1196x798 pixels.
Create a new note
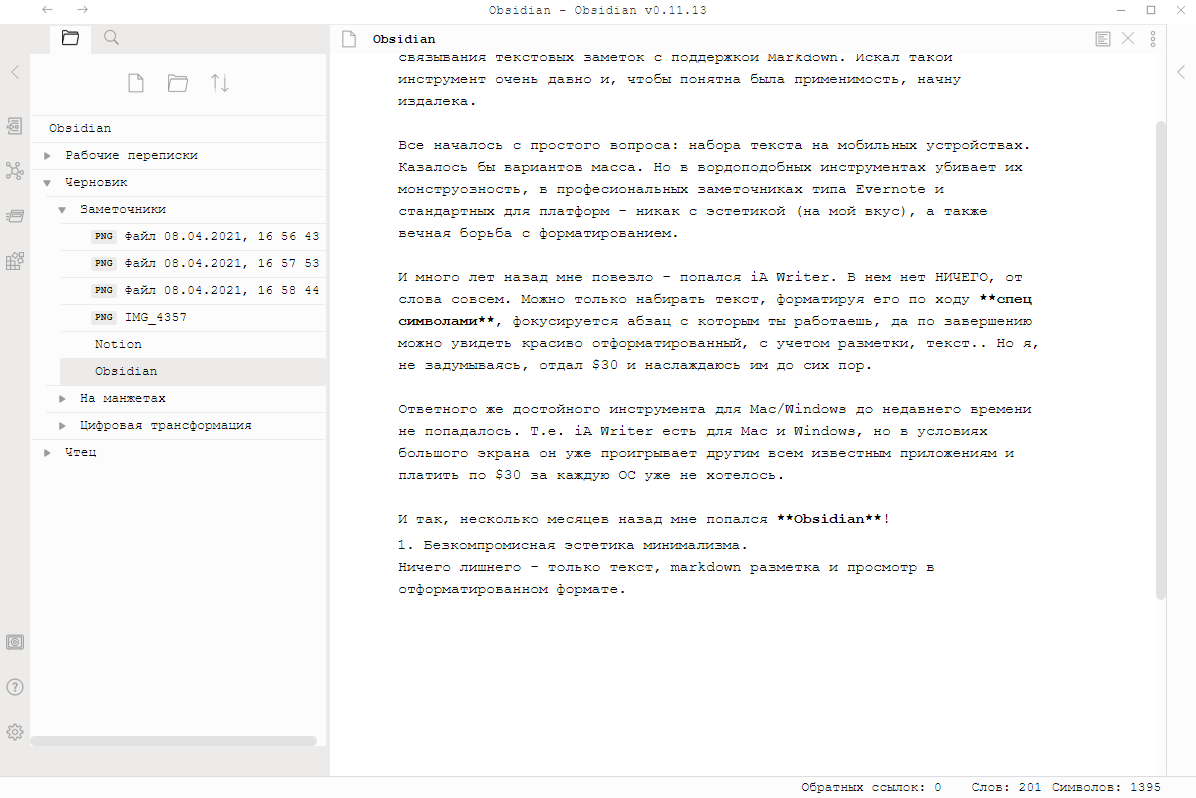136,82
